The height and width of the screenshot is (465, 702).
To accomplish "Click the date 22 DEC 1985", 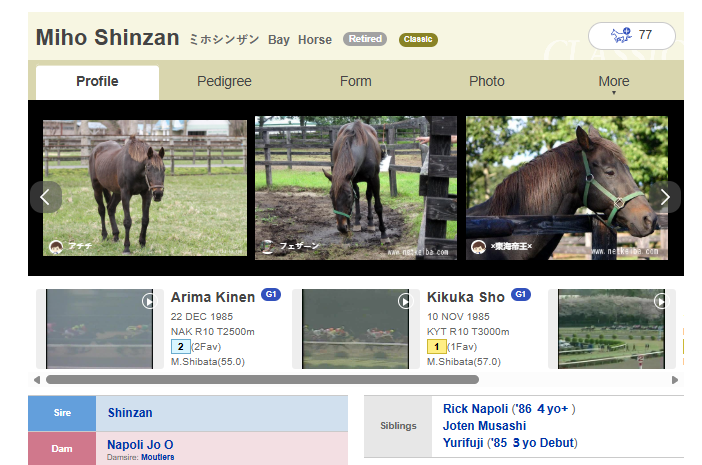I will tap(202, 317).
